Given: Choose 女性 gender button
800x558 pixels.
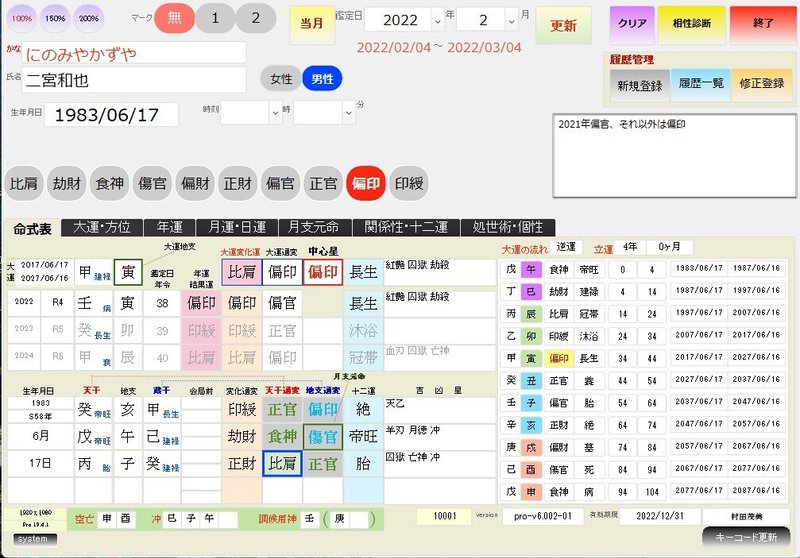Looking at the screenshot, I should [x=281, y=79].
